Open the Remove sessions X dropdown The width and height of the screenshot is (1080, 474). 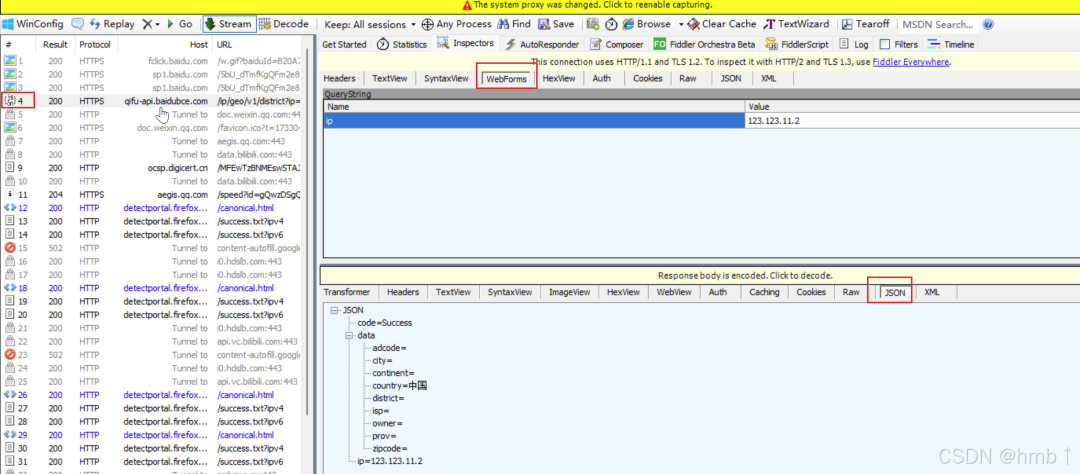click(x=150, y=24)
